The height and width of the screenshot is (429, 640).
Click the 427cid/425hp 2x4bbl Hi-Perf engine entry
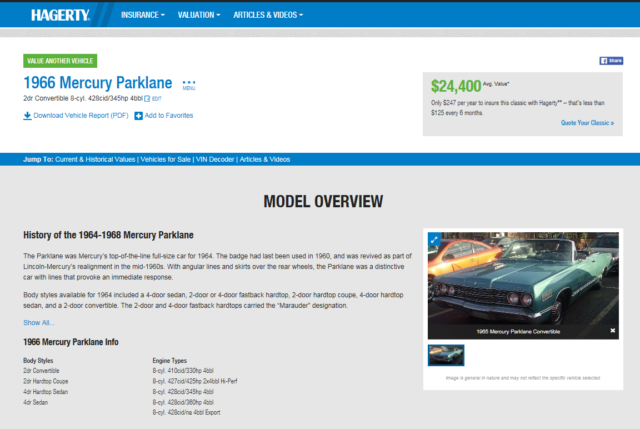[195, 381]
